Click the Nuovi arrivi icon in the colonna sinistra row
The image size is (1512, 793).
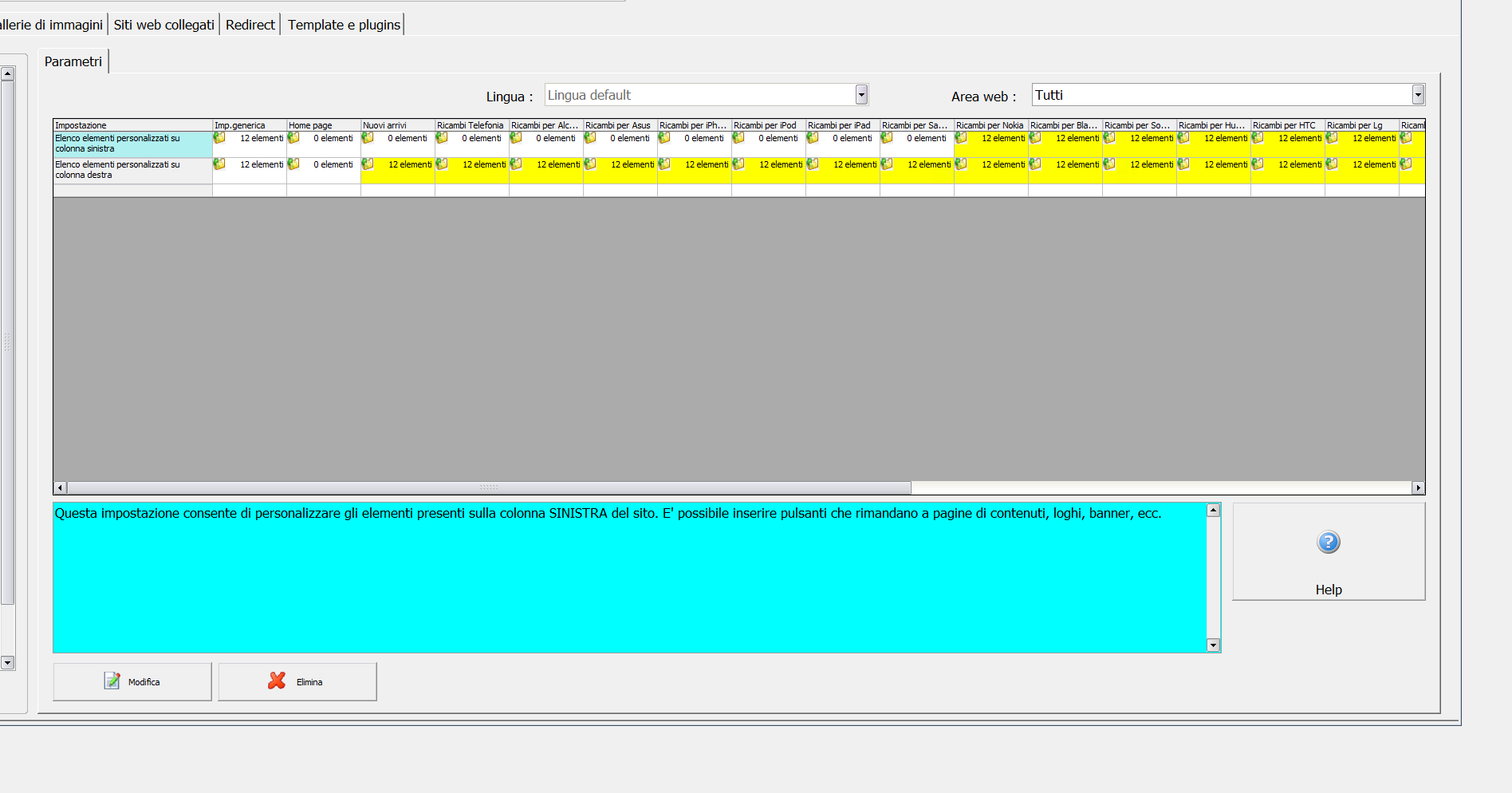368,138
